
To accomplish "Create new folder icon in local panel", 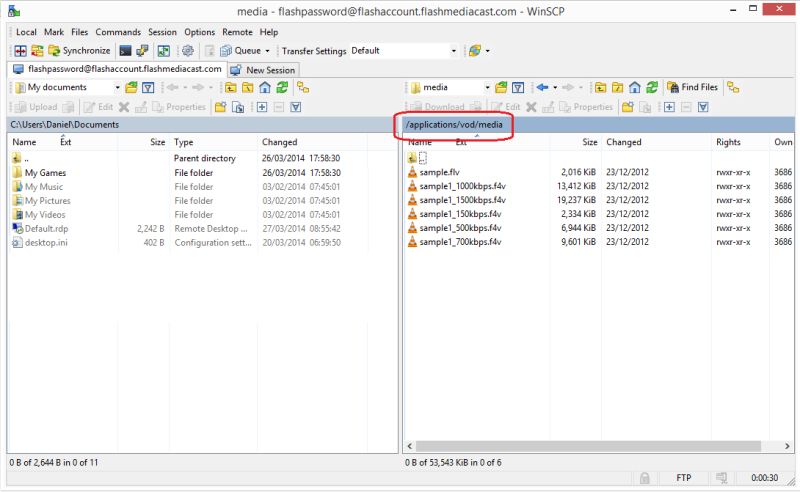I will [x=220, y=107].
